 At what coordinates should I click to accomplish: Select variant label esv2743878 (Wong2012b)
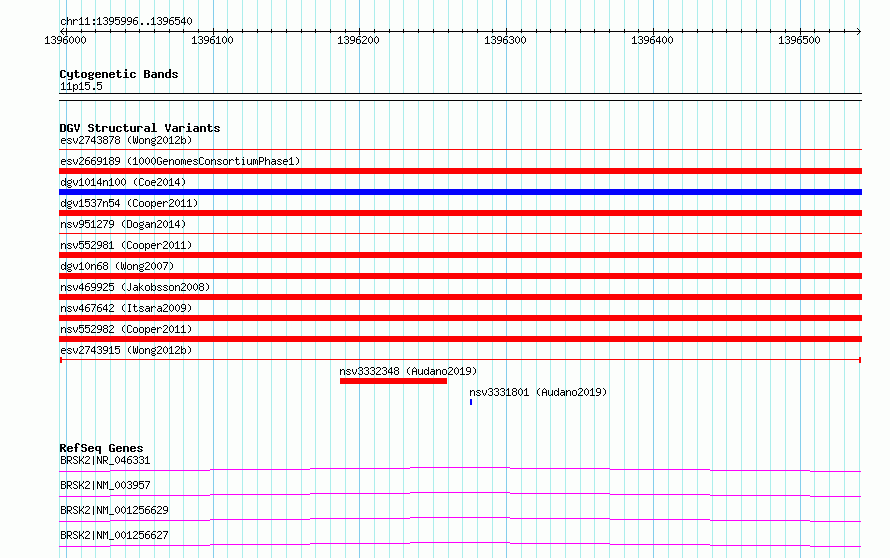[126, 140]
